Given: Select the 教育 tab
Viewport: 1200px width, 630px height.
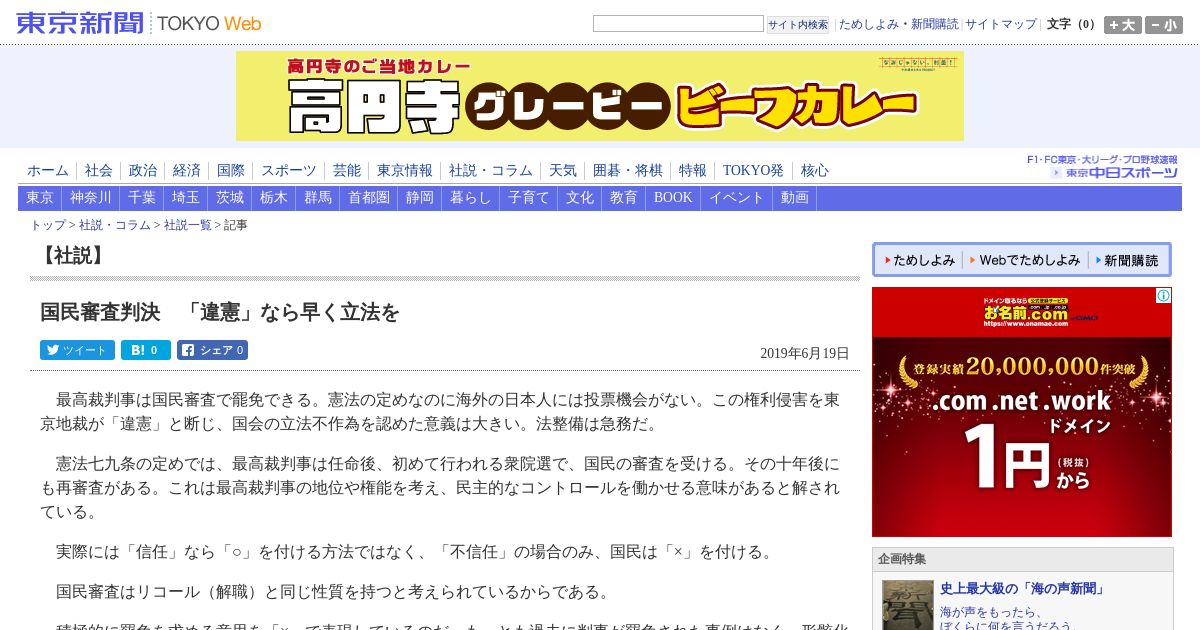Looking at the screenshot, I should click(x=624, y=198).
